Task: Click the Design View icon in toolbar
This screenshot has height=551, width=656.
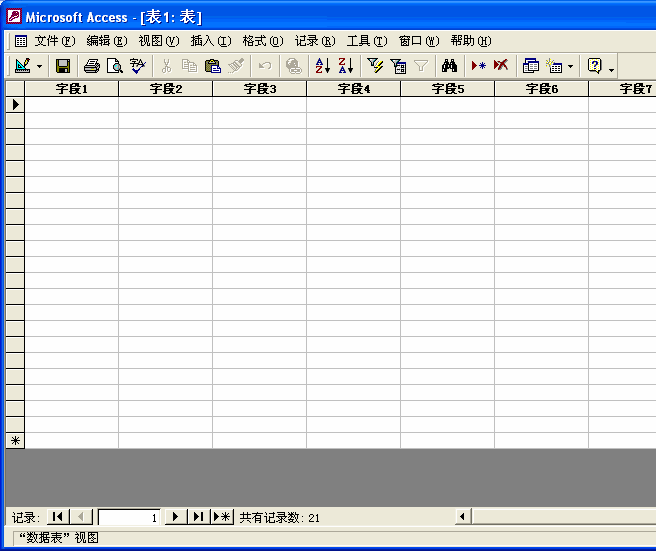Action: pos(23,66)
